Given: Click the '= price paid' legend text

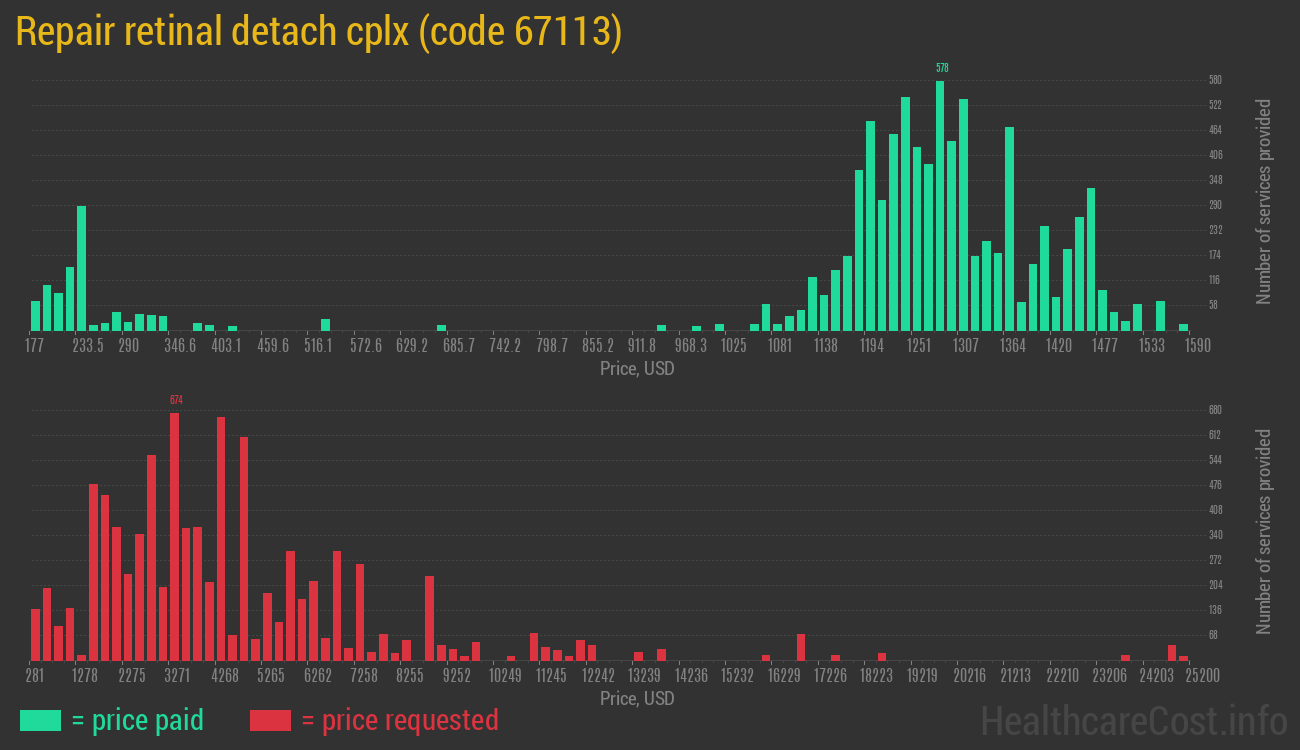Looking at the screenshot, I should click(138, 720).
